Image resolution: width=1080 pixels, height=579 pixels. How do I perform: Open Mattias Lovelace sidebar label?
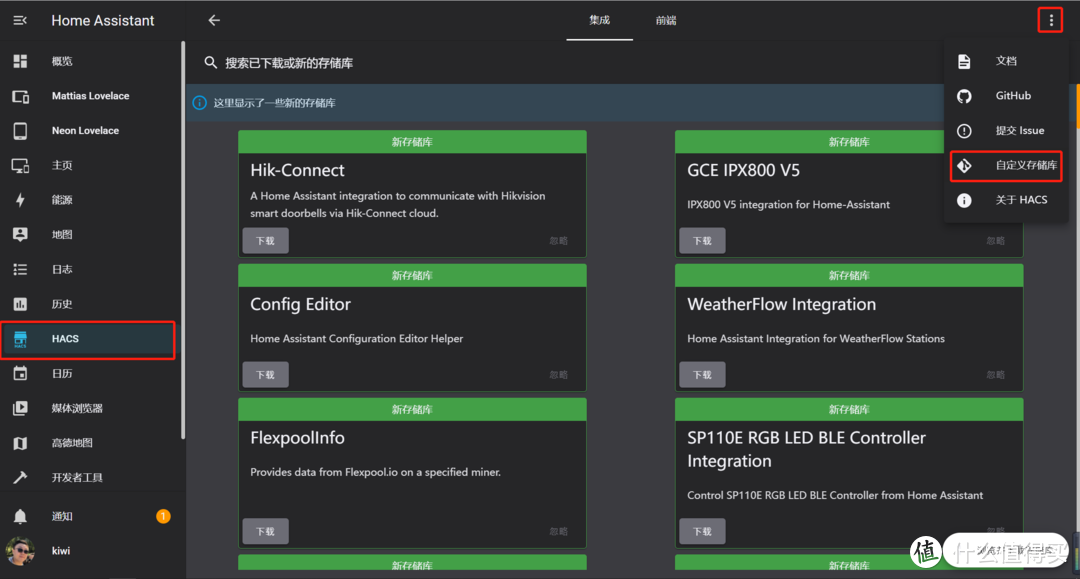90,96
